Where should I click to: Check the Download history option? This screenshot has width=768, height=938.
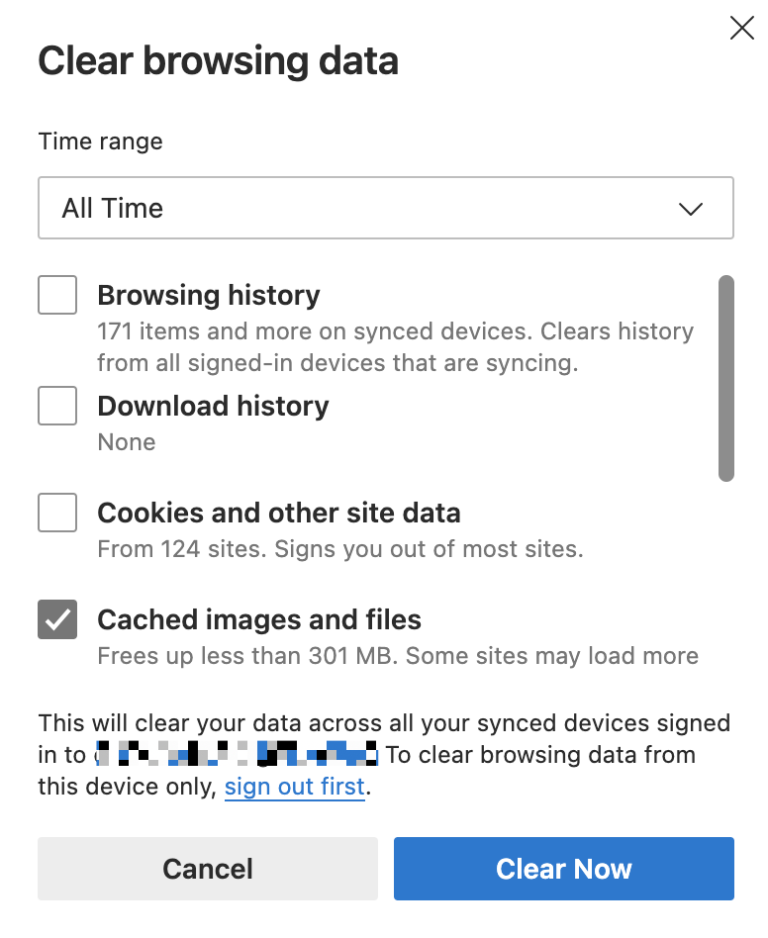point(57,405)
